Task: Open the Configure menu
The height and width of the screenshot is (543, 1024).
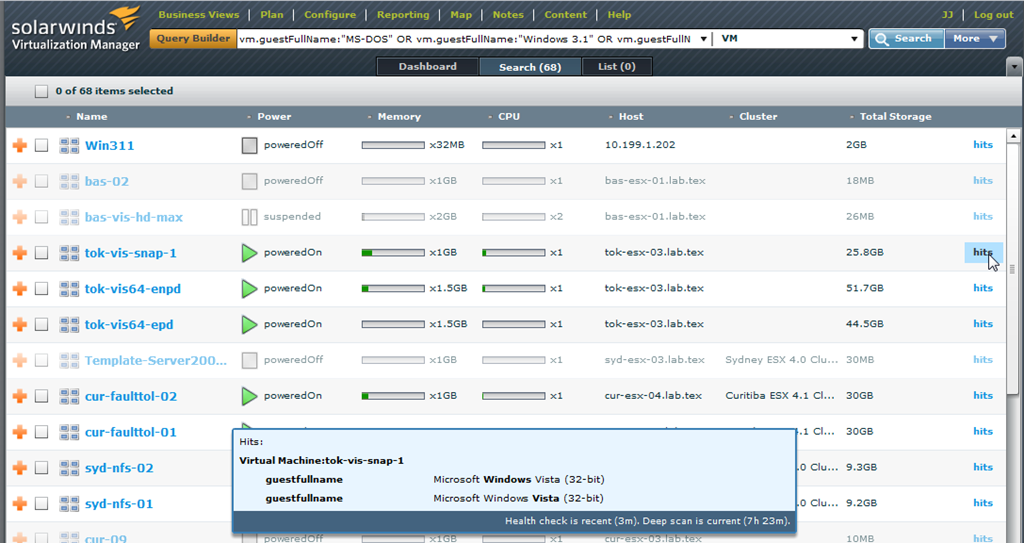Action: click(x=330, y=14)
